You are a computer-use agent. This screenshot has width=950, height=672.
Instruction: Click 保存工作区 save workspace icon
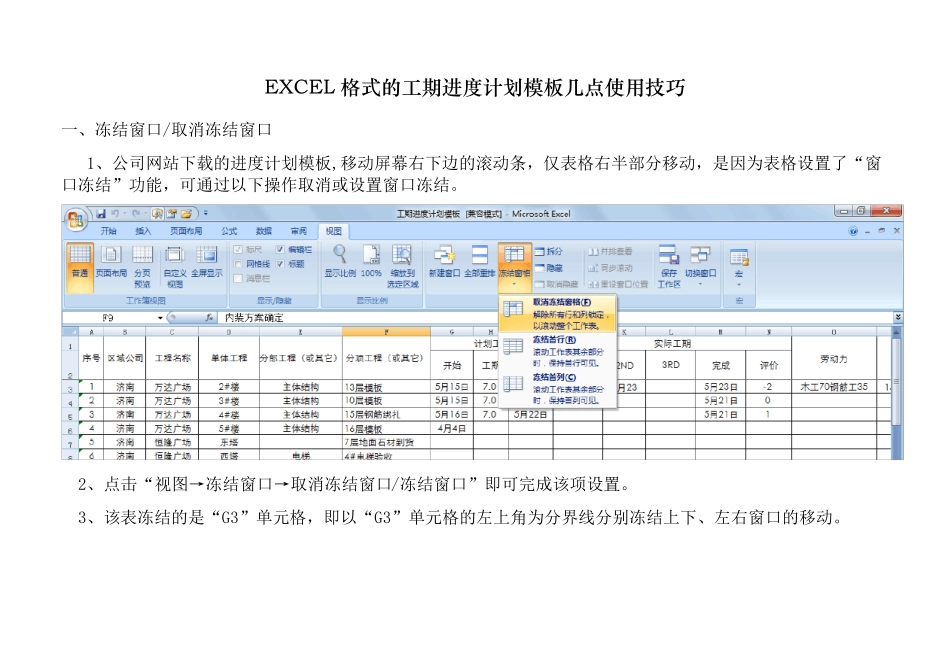[x=668, y=267]
